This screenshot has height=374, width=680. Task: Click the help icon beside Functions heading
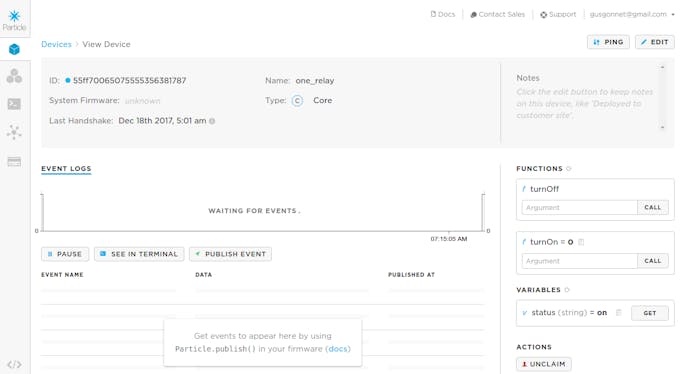tap(569, 168)
